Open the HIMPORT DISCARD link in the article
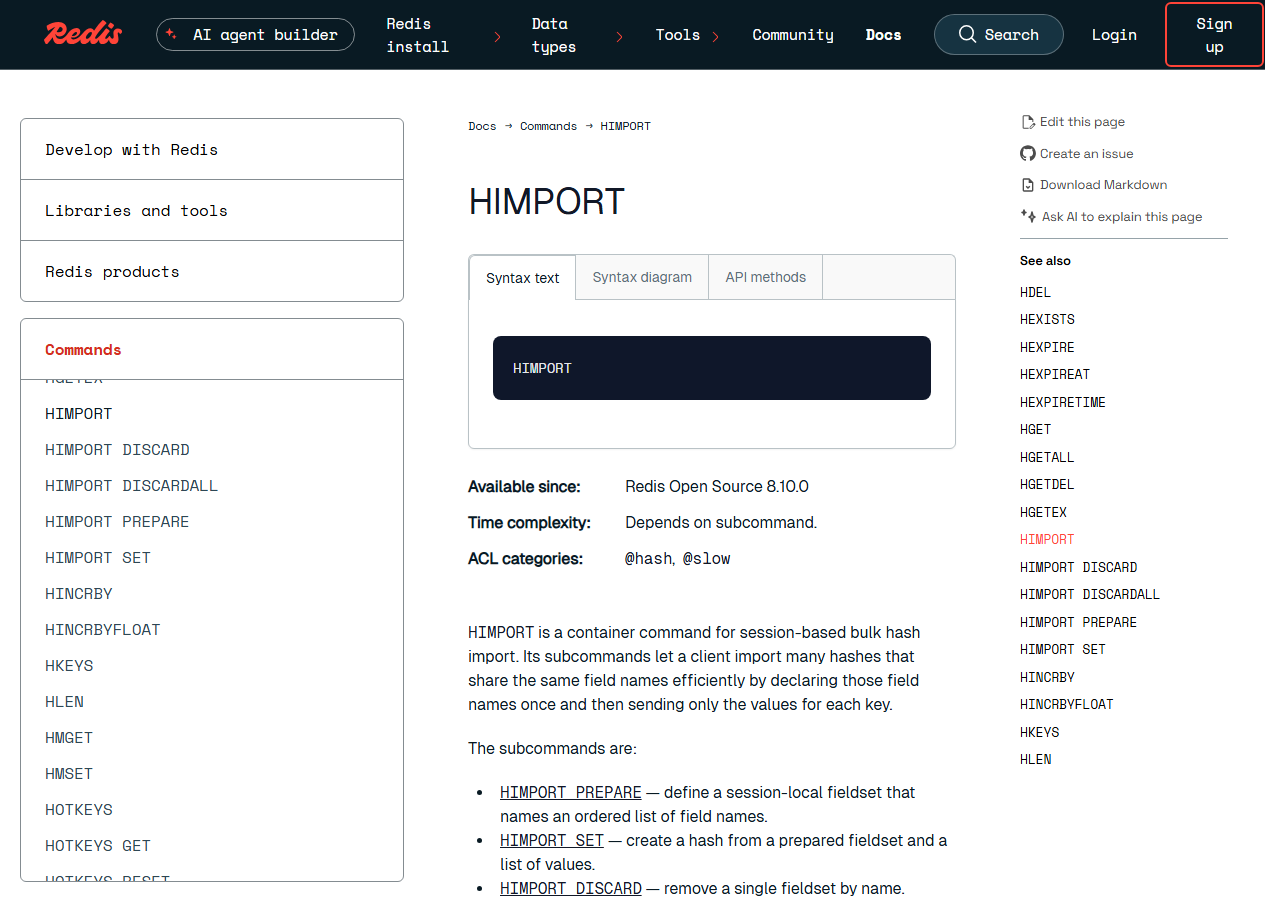This screenshot has height=900, width=1280. coord(571,888)
